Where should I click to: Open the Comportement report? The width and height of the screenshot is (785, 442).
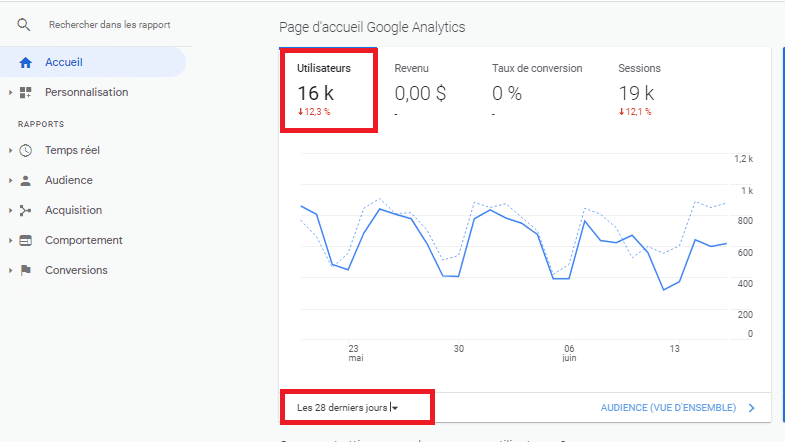(x=84, y=240)
